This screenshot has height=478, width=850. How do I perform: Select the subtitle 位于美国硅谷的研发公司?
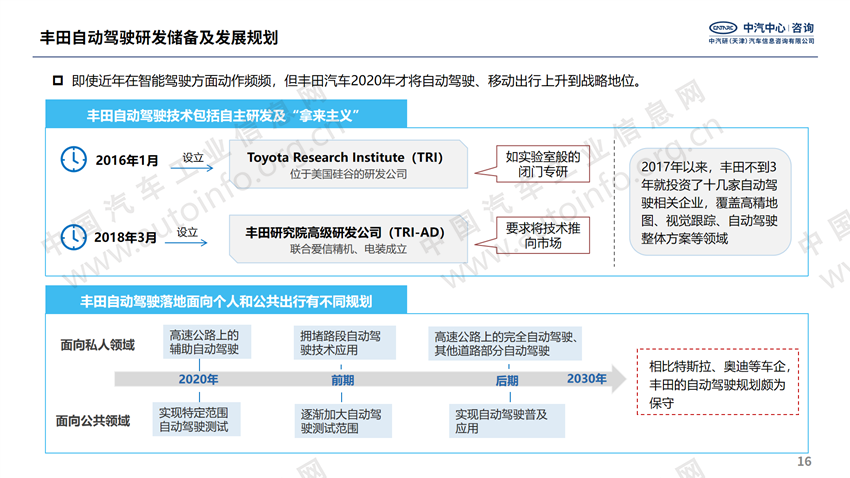click(x=348, y=174)
